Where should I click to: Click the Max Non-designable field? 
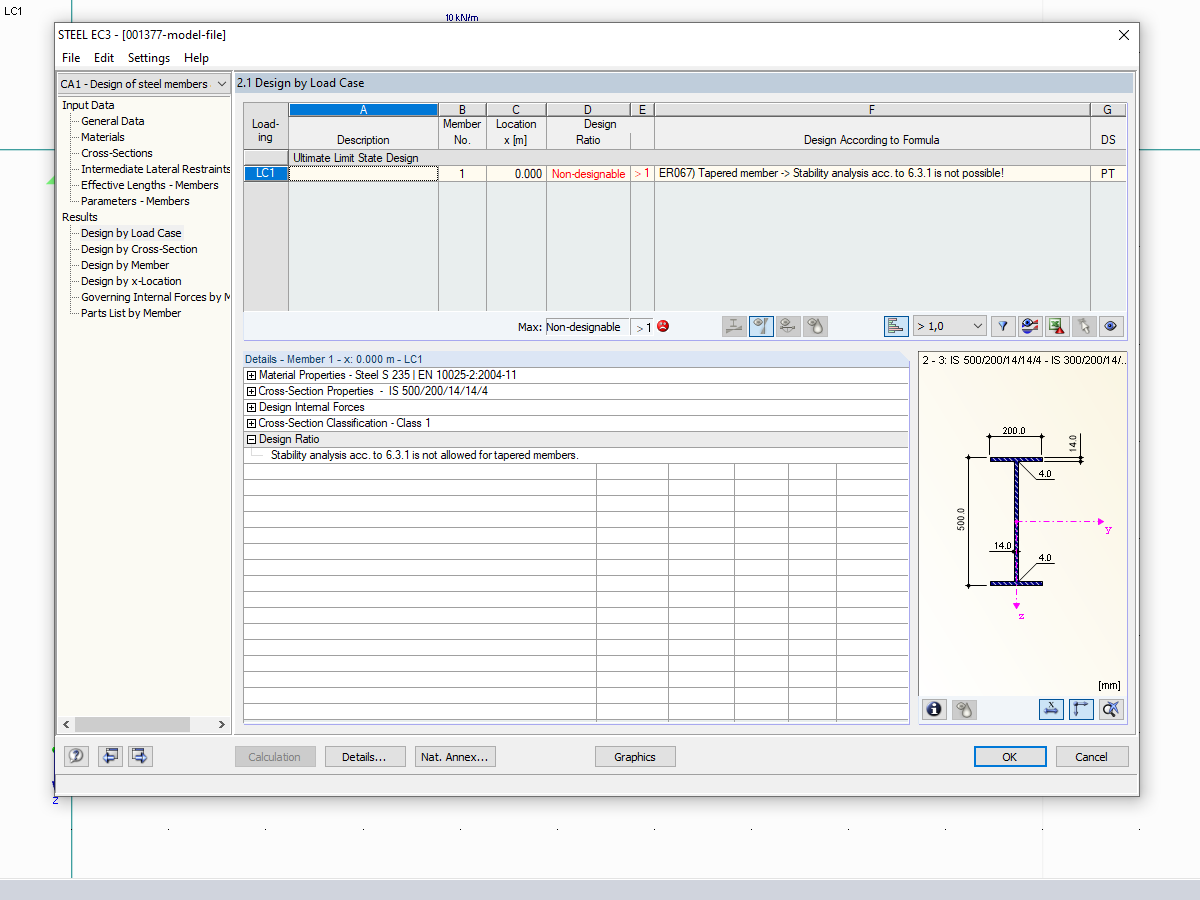(587, 327)
